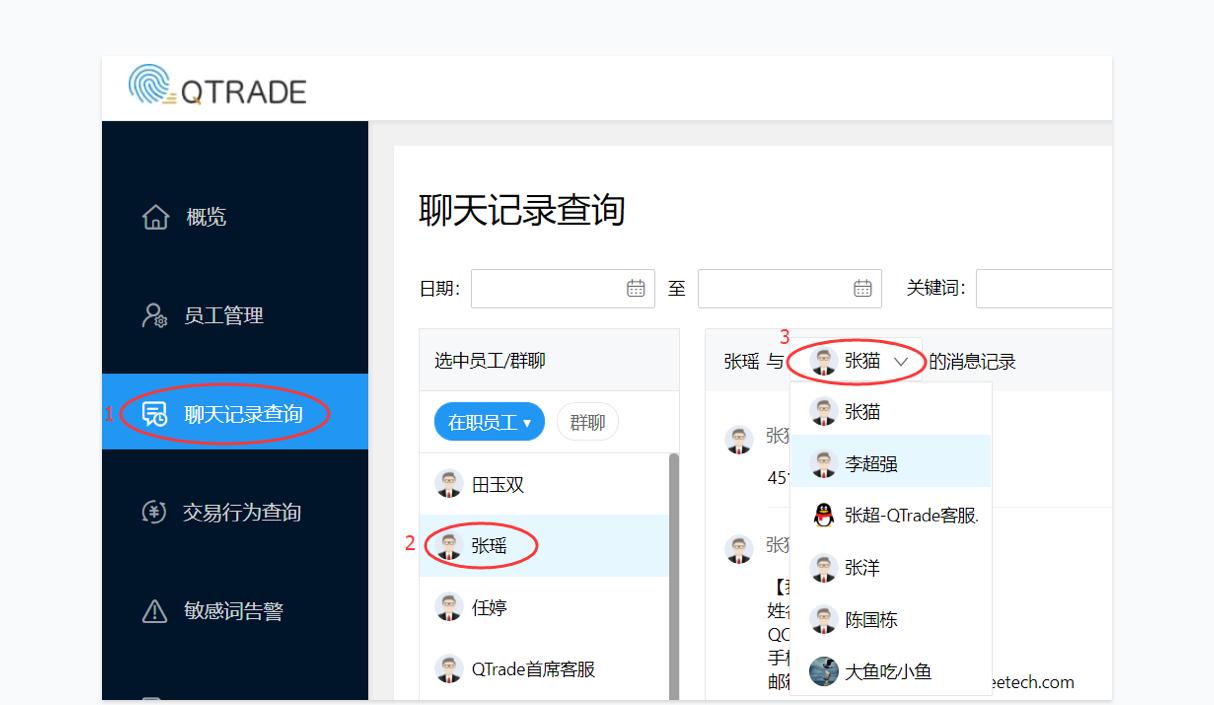This screenshot has height=705, width=1214.
Task: Click sender avatar of first chat message
Action: pyautogui.click(x=739, y=439)
